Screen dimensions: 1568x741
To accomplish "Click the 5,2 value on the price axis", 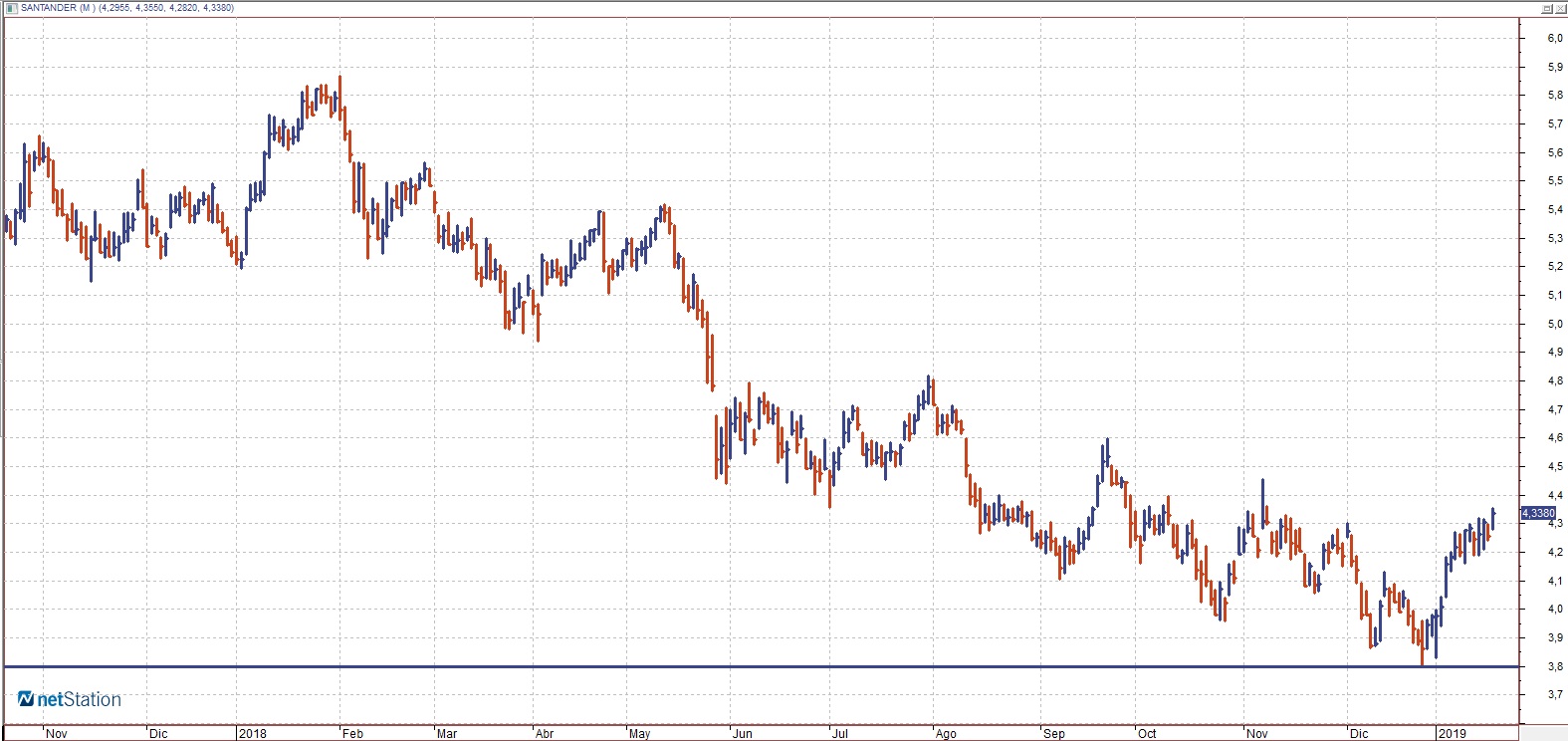I will coord(1555,267).
